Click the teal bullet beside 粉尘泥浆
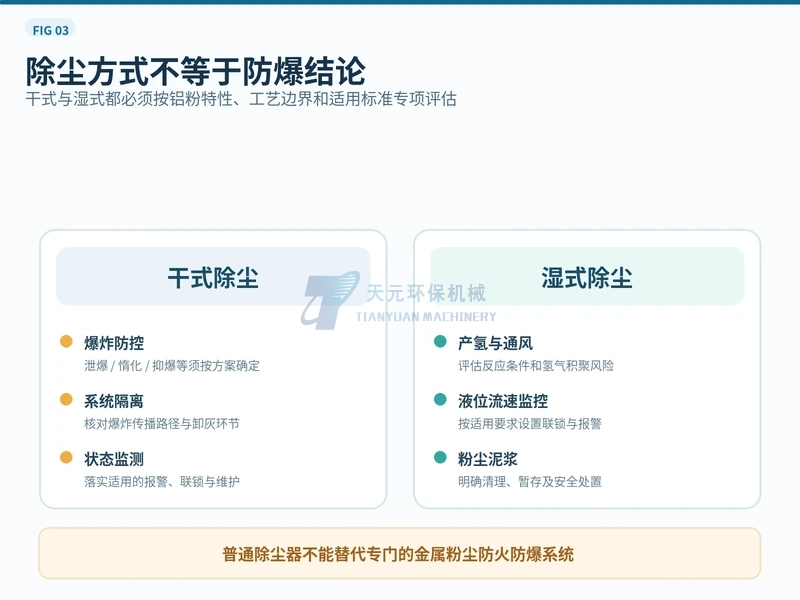 coord(440,457)
